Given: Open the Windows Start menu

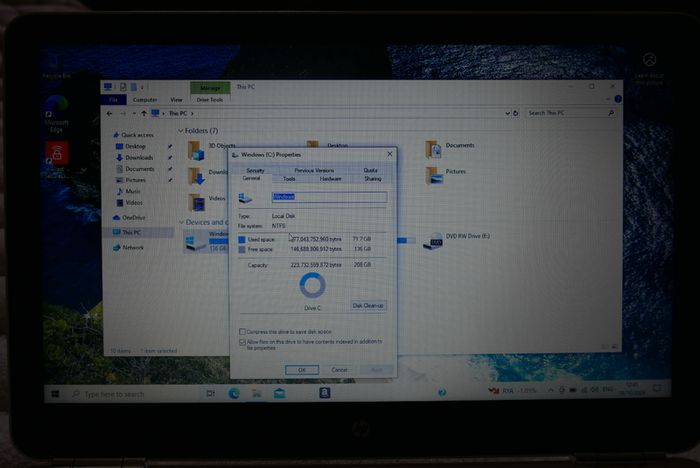Looking at the screenshot, I should tap(55, 393).
